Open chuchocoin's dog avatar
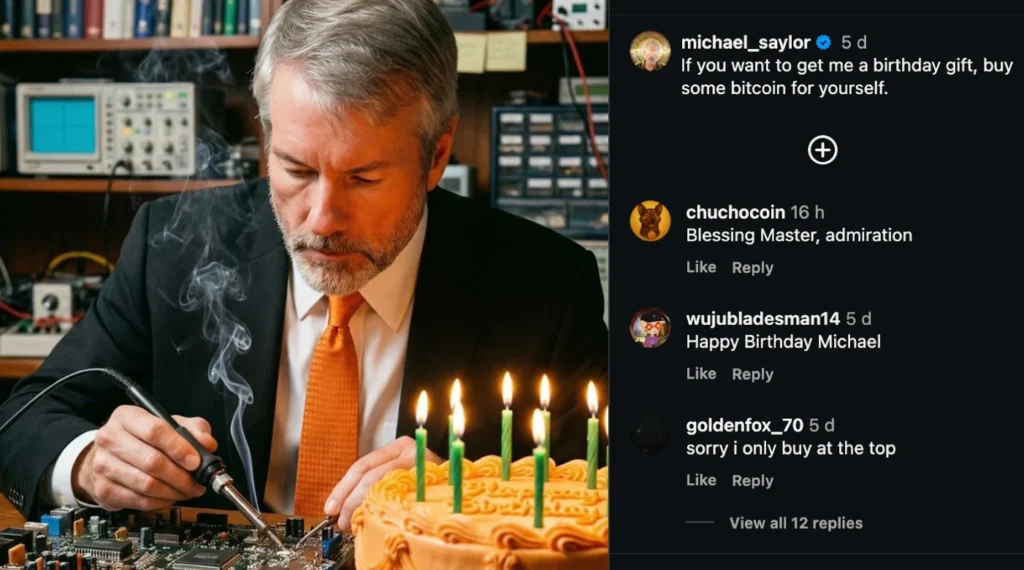This screenshot has width=1024, height=570. 650,221
